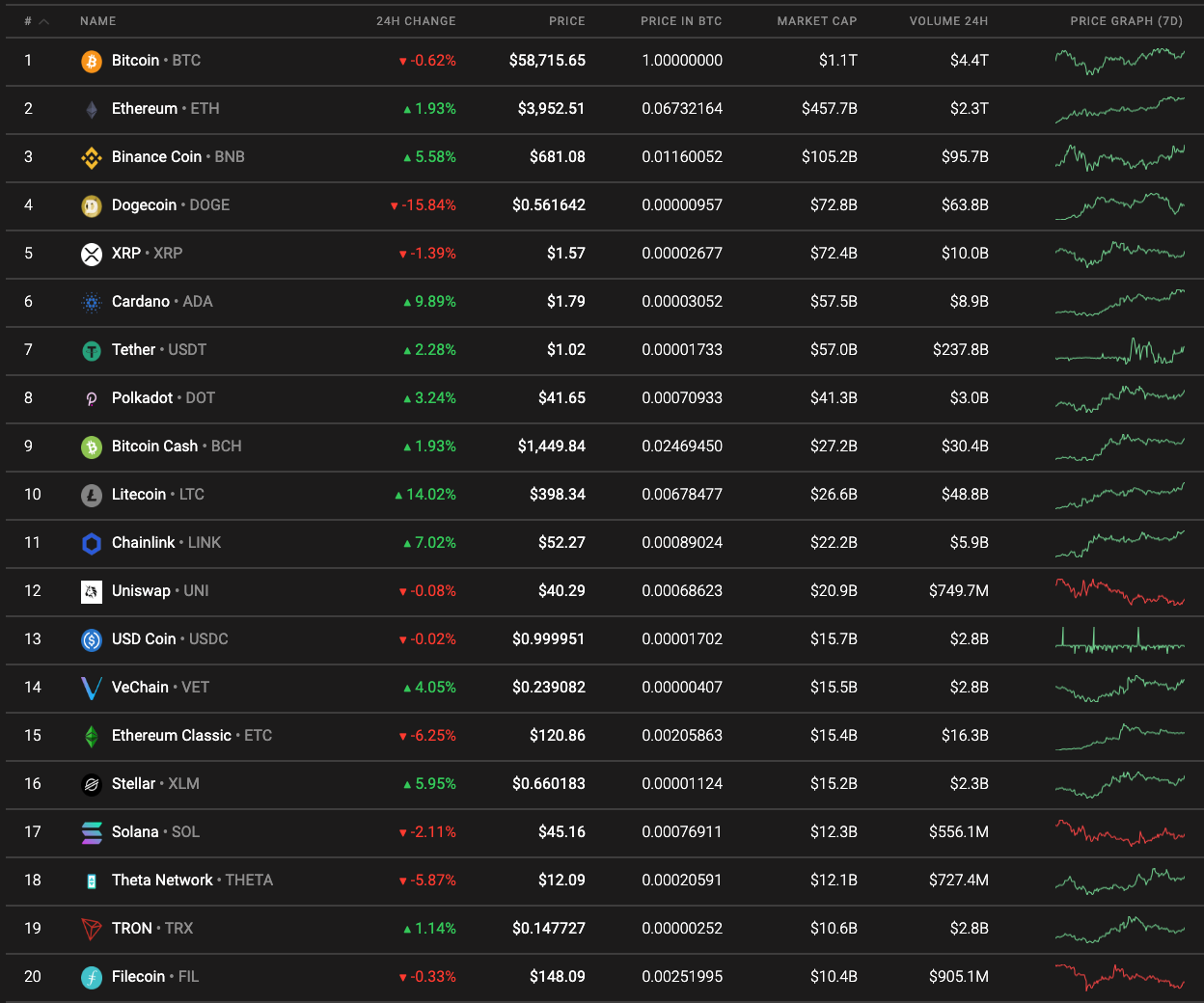Click Bitcoin market cap $1.1T
This screenshot has height=1003, width=1204.
pos(838,61)
